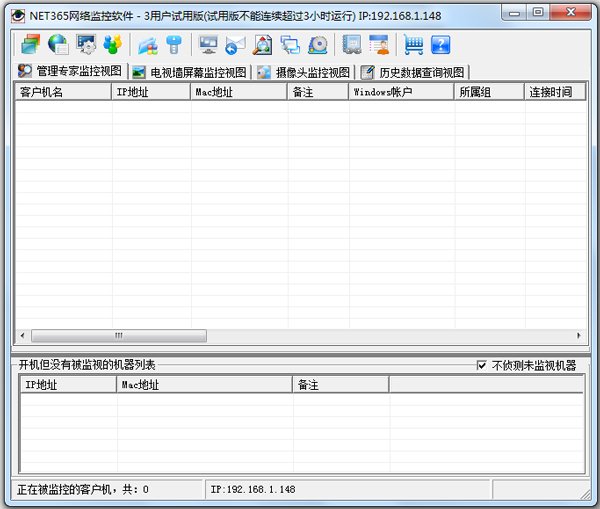
Task: Open the monitor with gear settings icon
Action: click(x=86, y=44)
